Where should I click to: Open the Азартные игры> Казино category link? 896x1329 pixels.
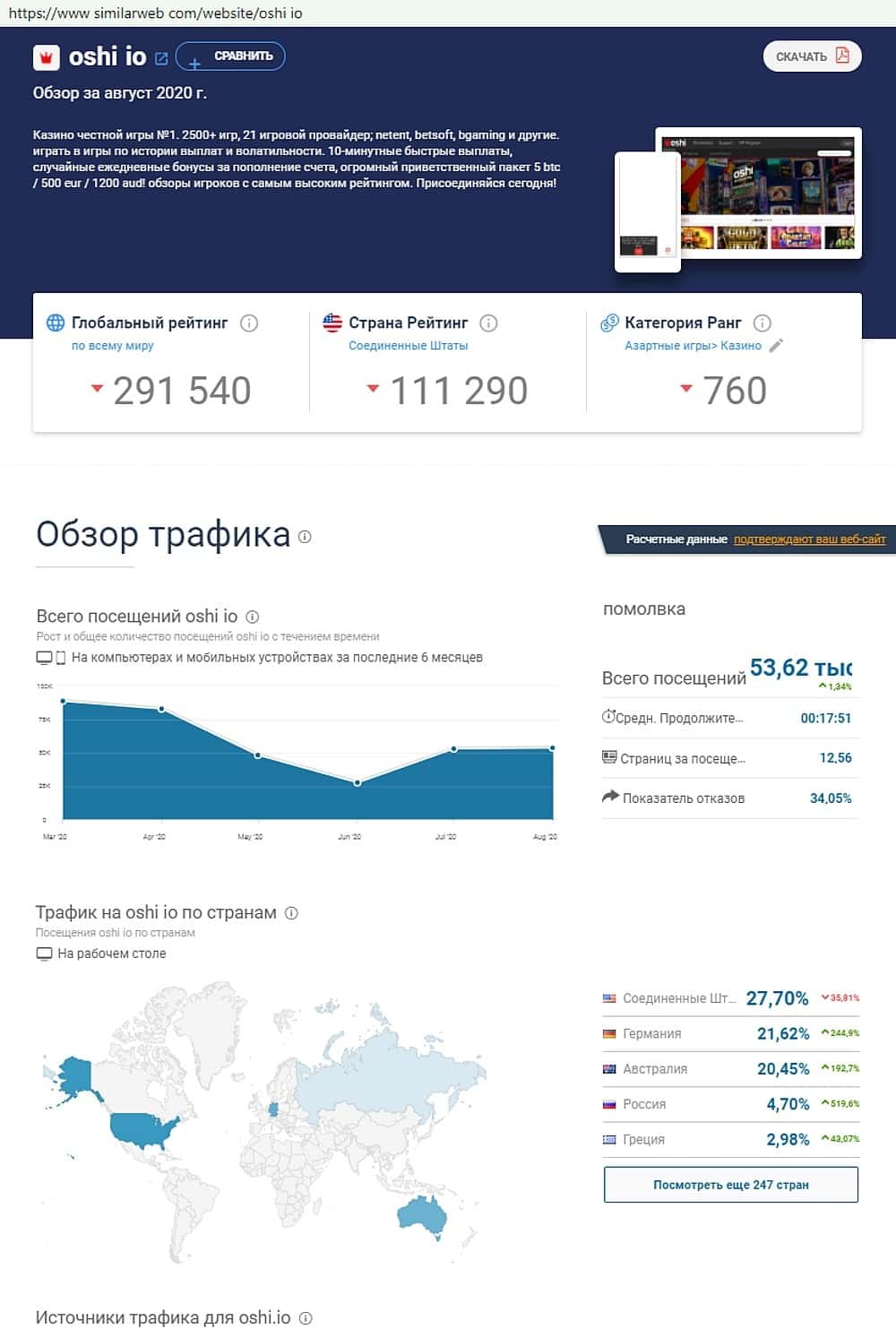click(x=693, y=345)
